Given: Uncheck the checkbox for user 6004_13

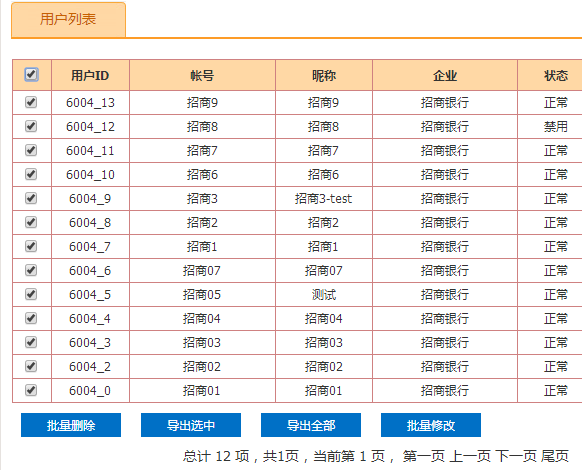Looking at the screenshot, I should click(x=31, y=102).
